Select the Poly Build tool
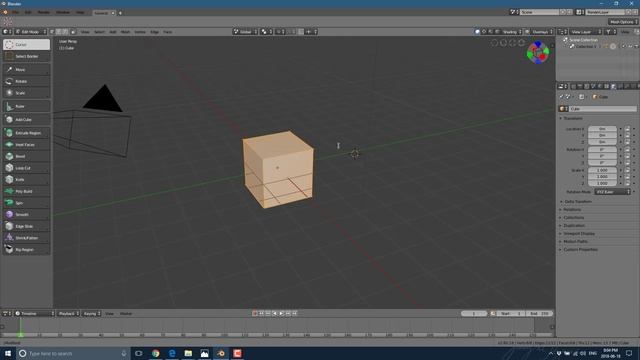640x360 pixels. point(27,191)
